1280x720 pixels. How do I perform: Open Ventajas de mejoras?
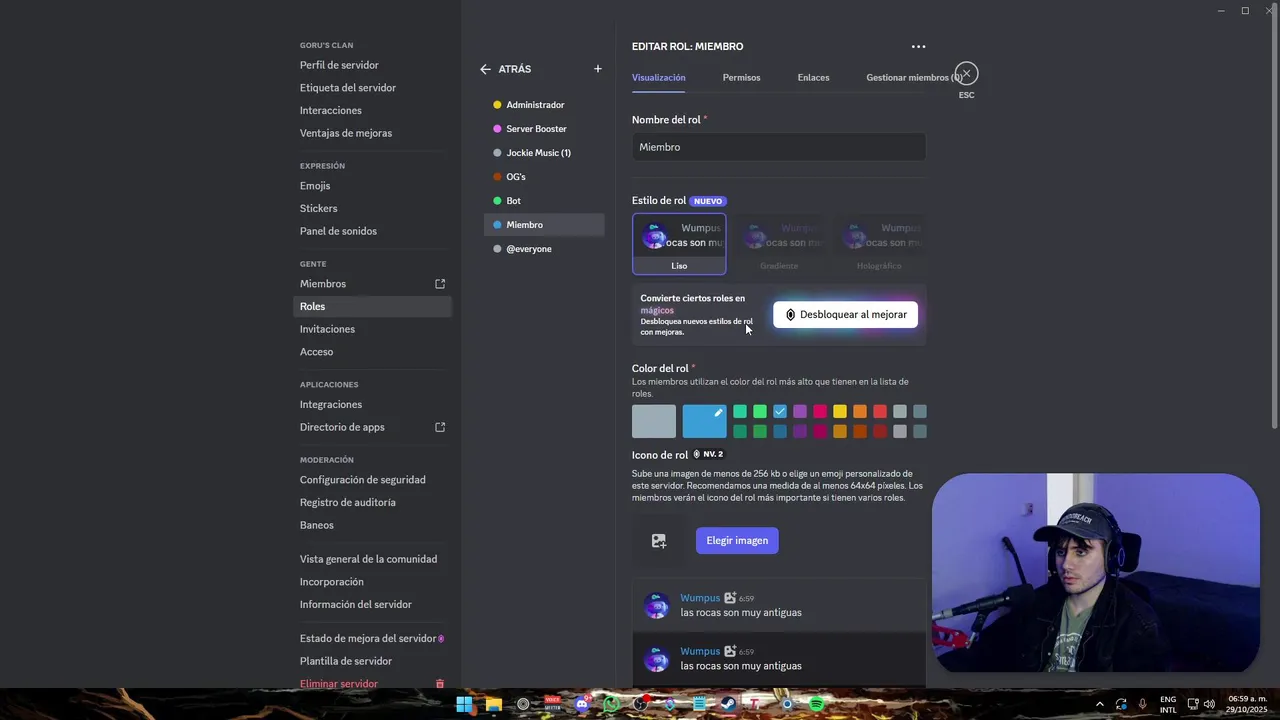373,133
